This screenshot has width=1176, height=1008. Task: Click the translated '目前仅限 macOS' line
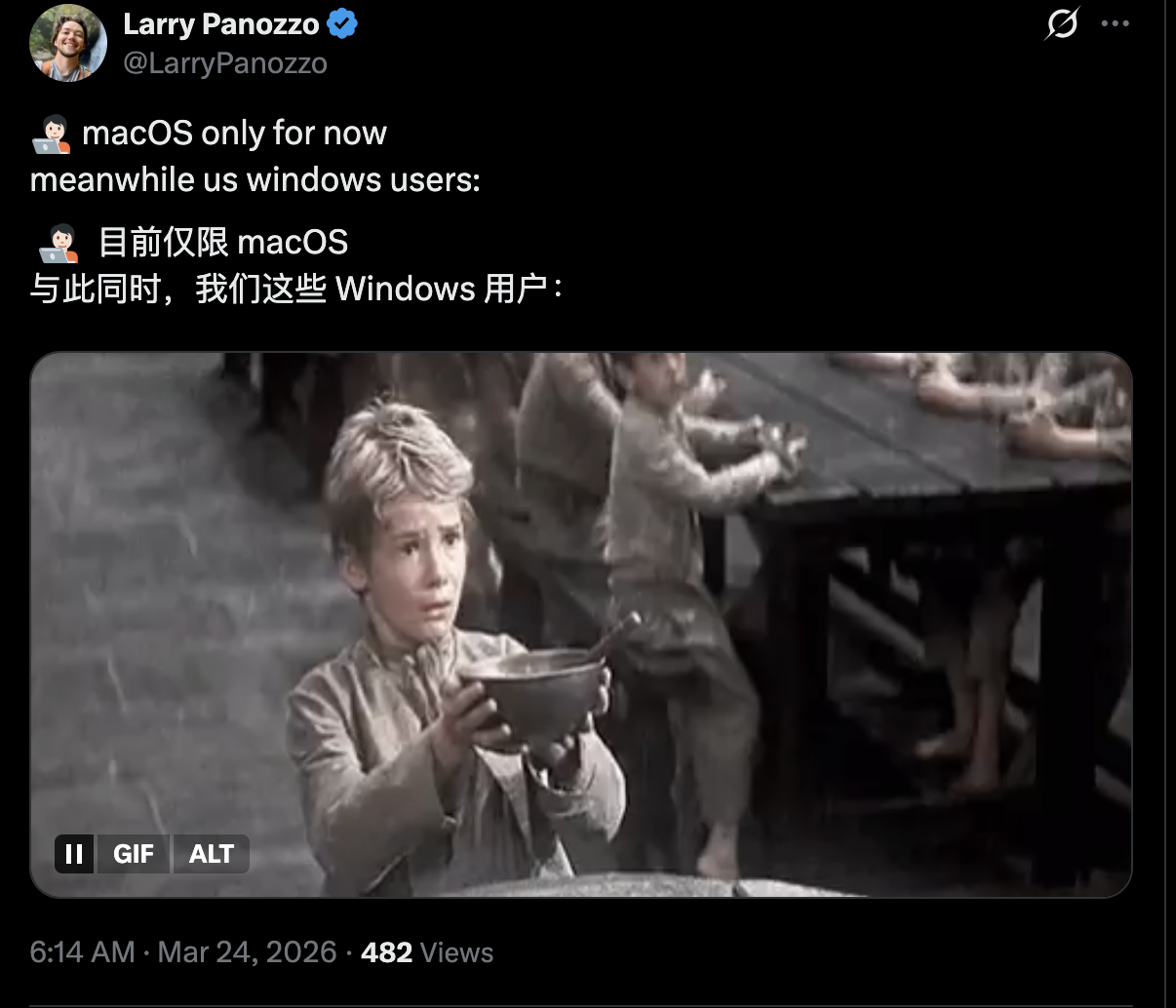pos(223,242)
